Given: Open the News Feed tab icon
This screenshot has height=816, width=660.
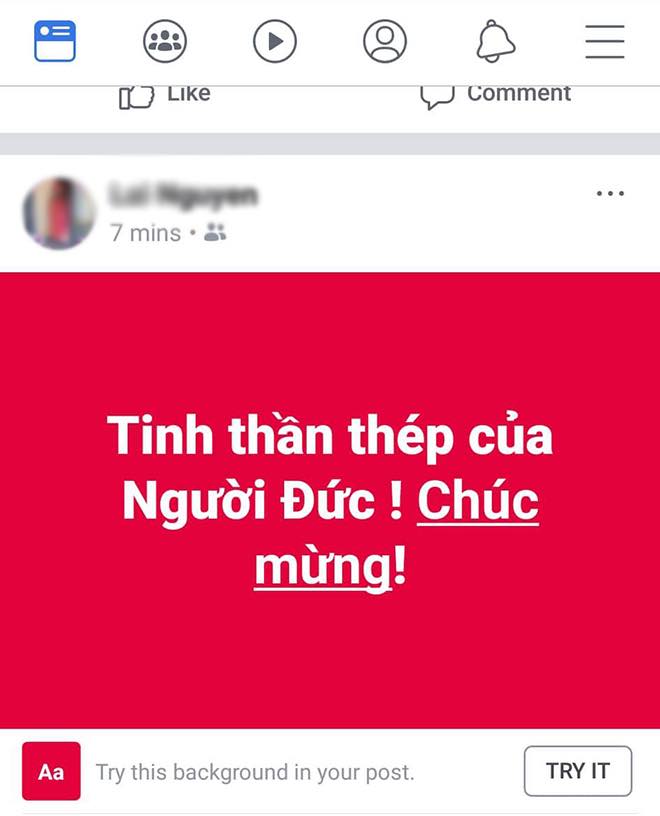Looking at the screenshot, I should pyautogui.click(x=55, y=41).
